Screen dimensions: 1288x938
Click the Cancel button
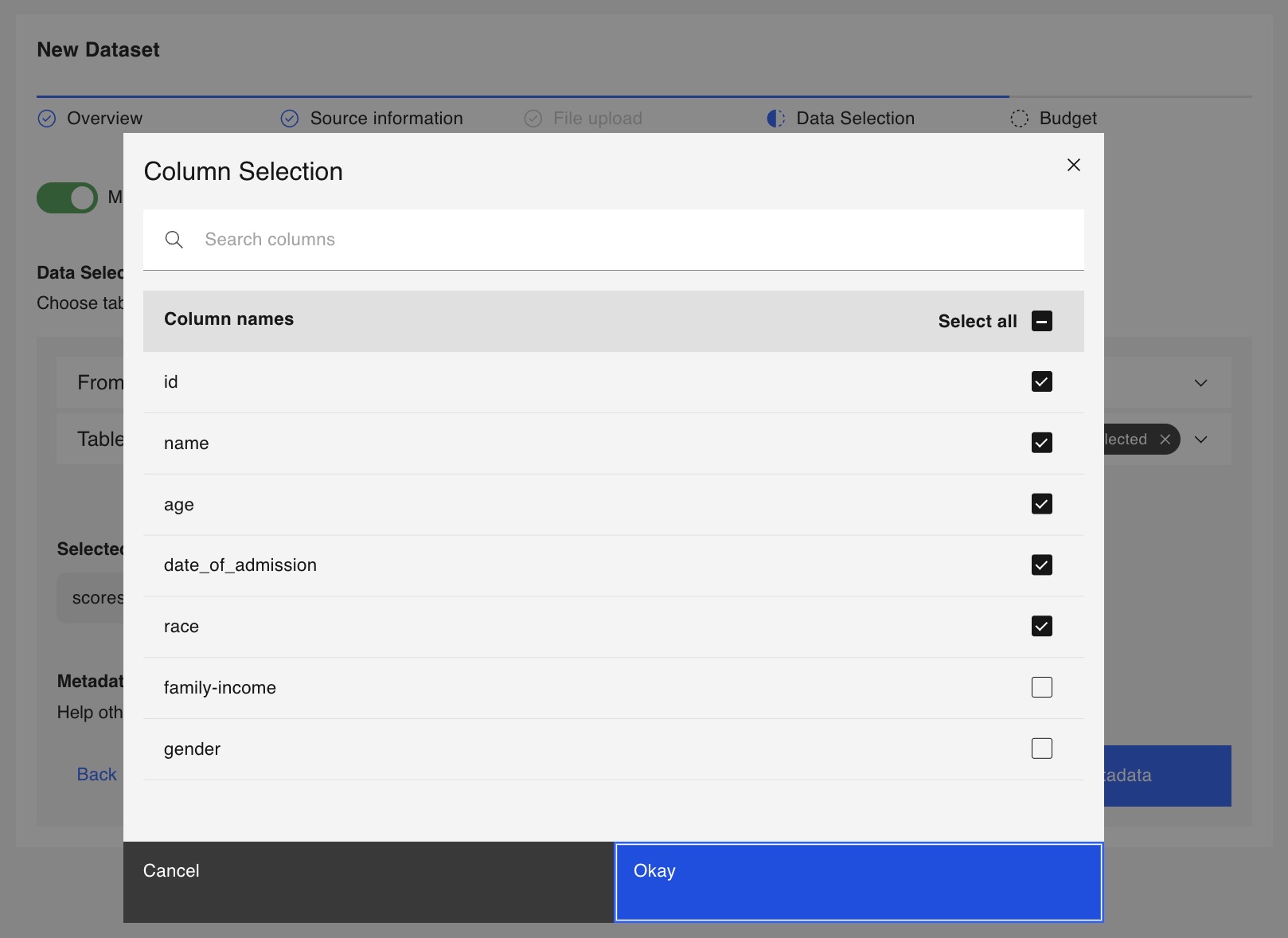369,882
